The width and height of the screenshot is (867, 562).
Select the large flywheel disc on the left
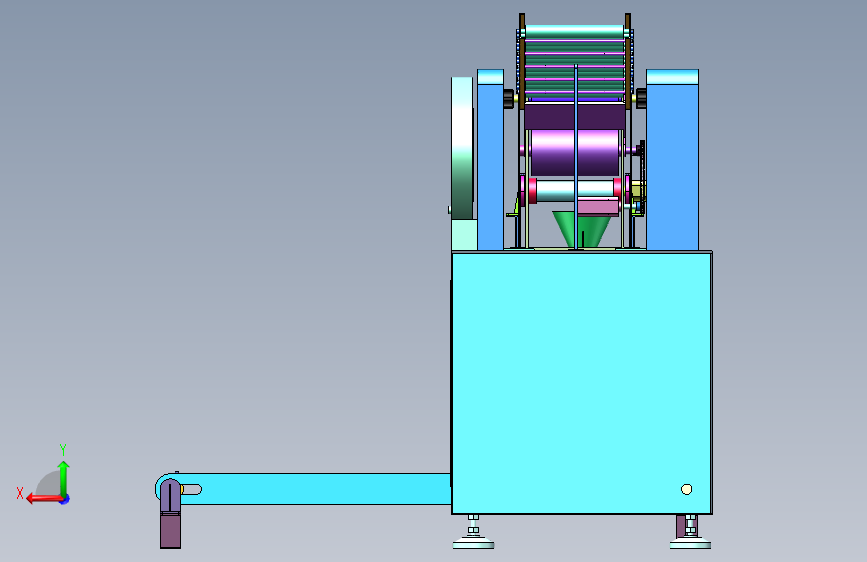click(x=462, y=148)
